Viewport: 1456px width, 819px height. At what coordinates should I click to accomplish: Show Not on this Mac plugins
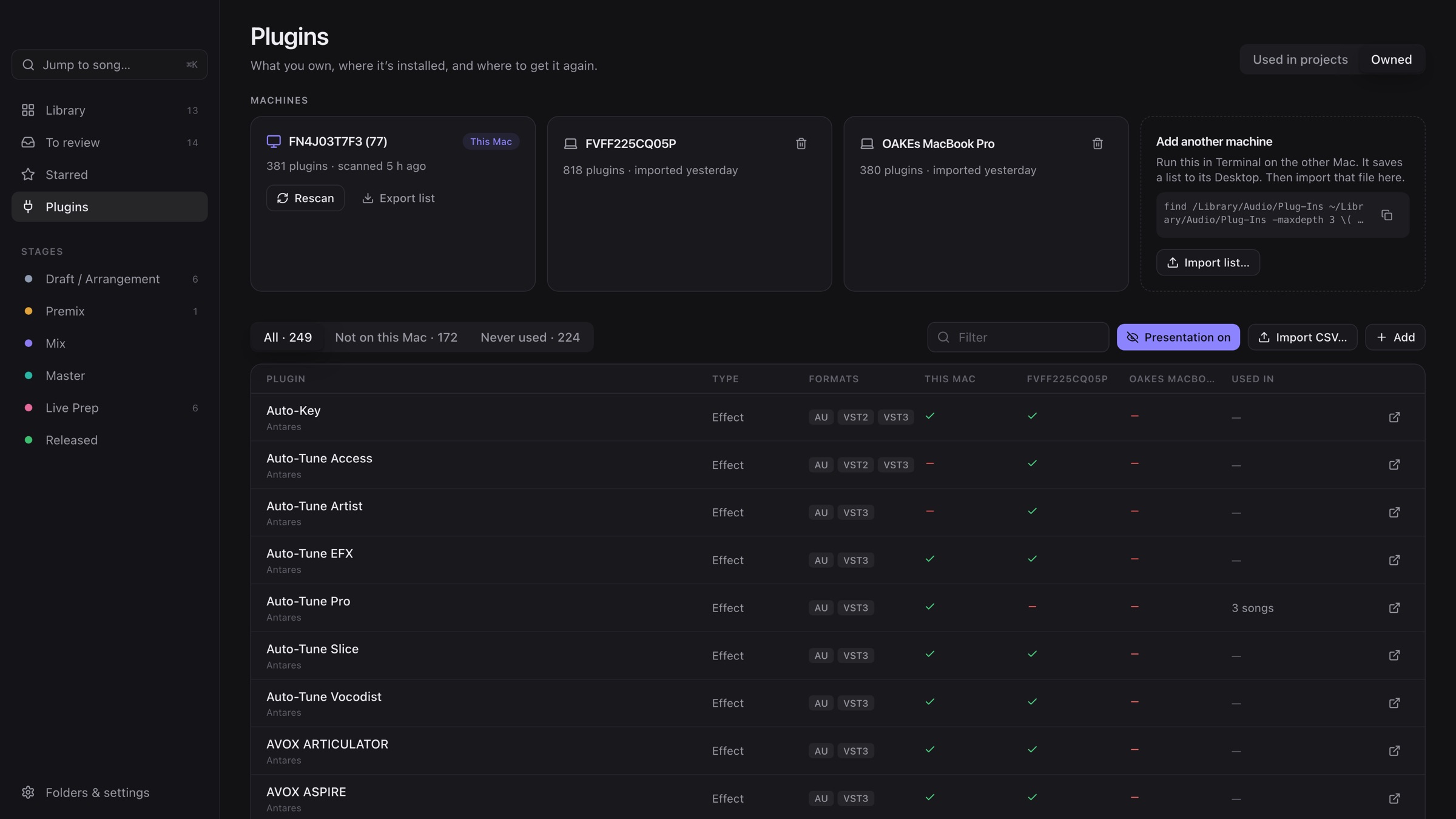396,337
